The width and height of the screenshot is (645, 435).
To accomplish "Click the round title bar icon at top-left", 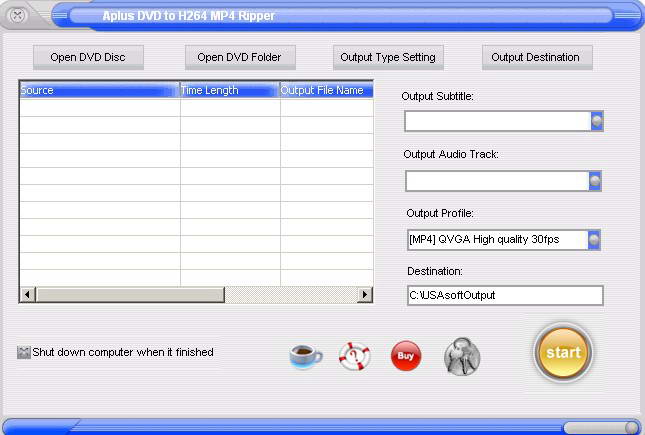I will coord(17,16).
